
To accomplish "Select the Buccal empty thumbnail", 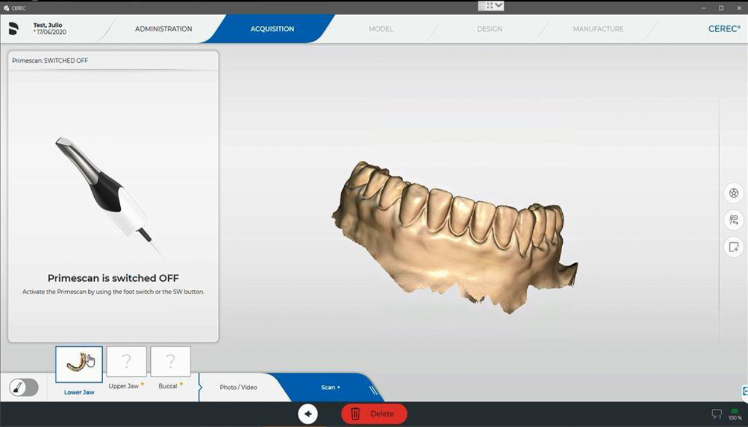I will click(x=170, y=362).
